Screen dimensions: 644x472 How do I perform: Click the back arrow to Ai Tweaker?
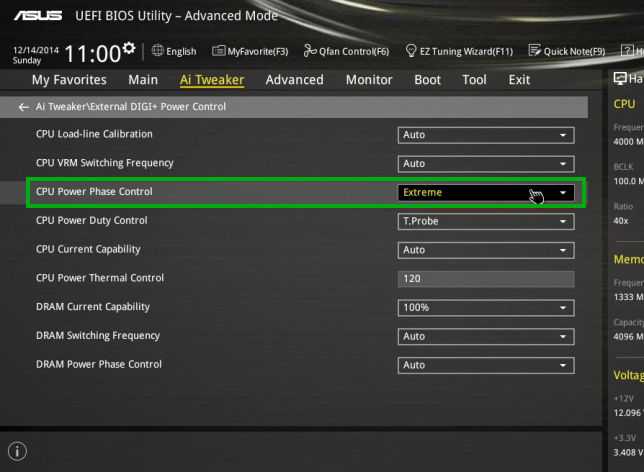pos(23,107)
